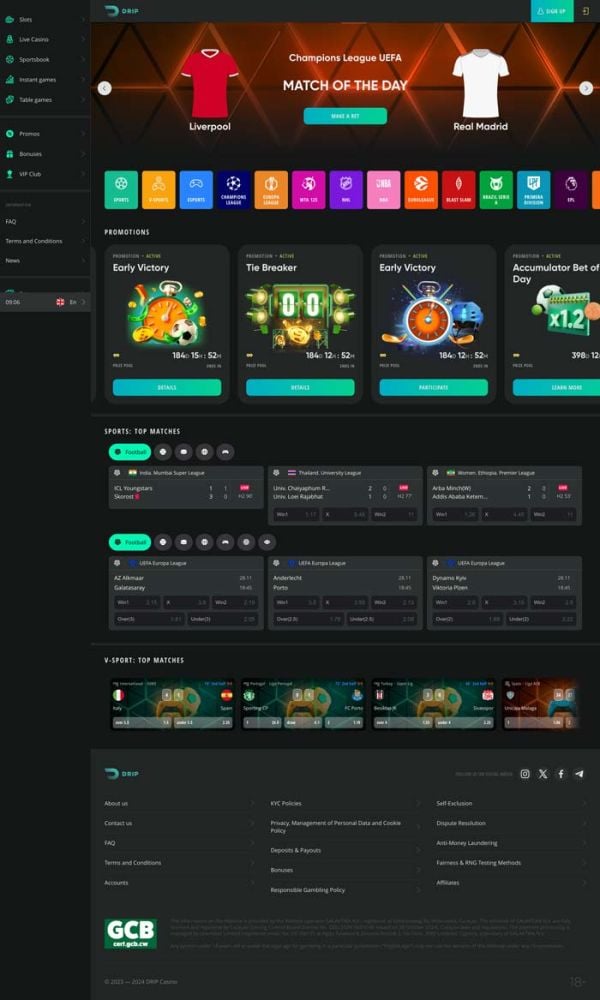This screenshot has height=1000, width=600.
Task: Expand the Table games chevron
Action: tap(83, 99)
